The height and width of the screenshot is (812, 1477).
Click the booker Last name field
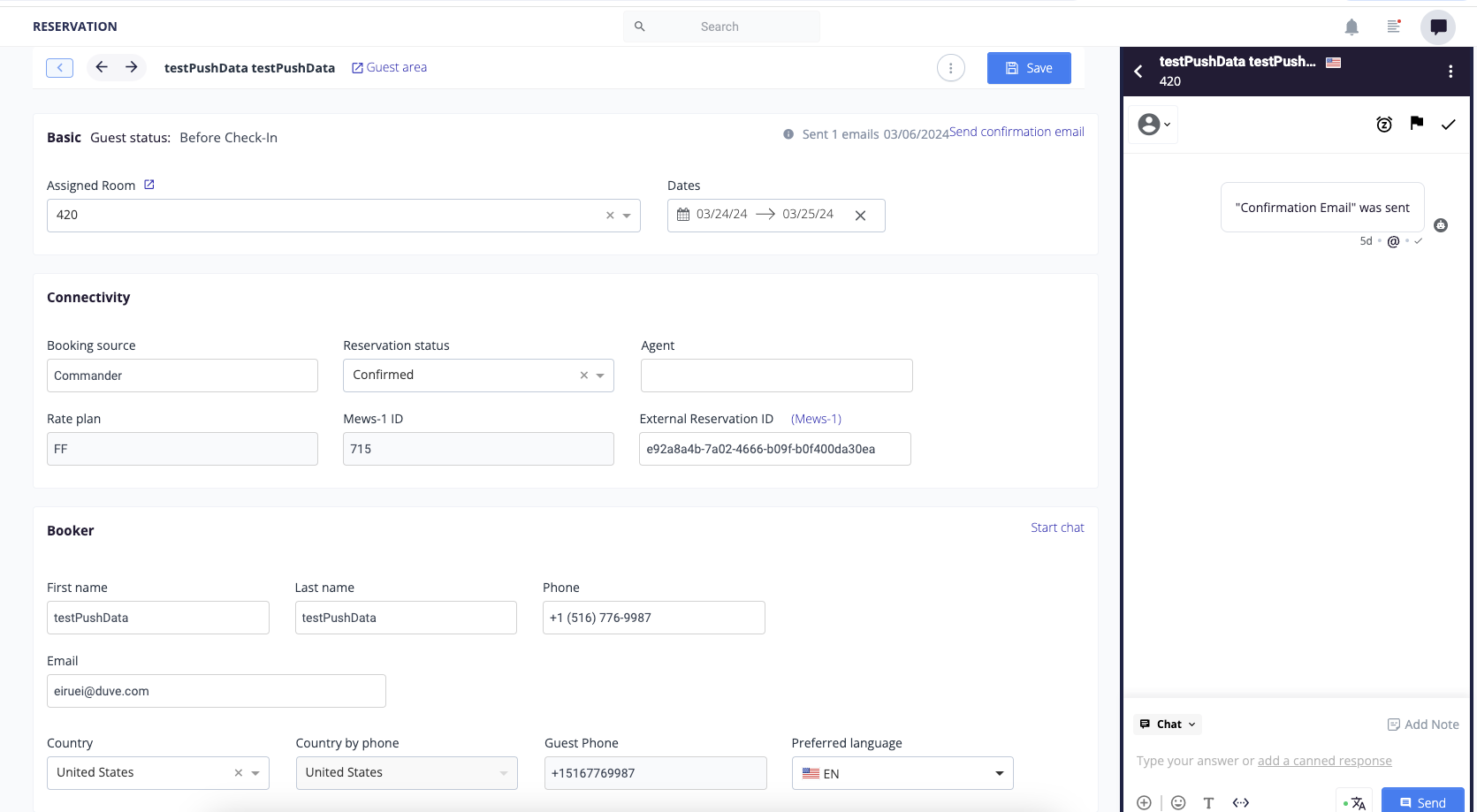pos(406,618)
